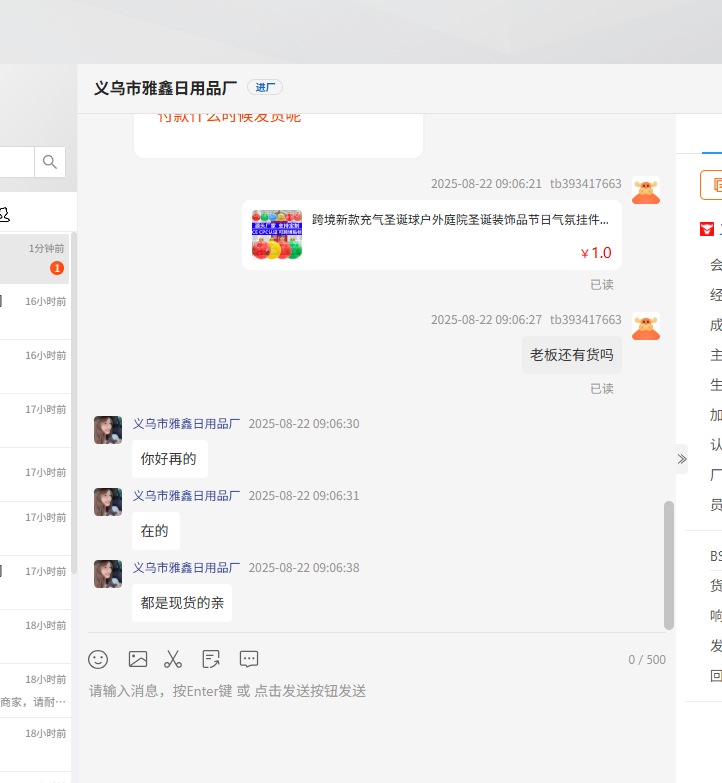This screenshot has height=783, width=722.
Task: Open the quick reply phrases icon
Action: click(x=211, y=659)
